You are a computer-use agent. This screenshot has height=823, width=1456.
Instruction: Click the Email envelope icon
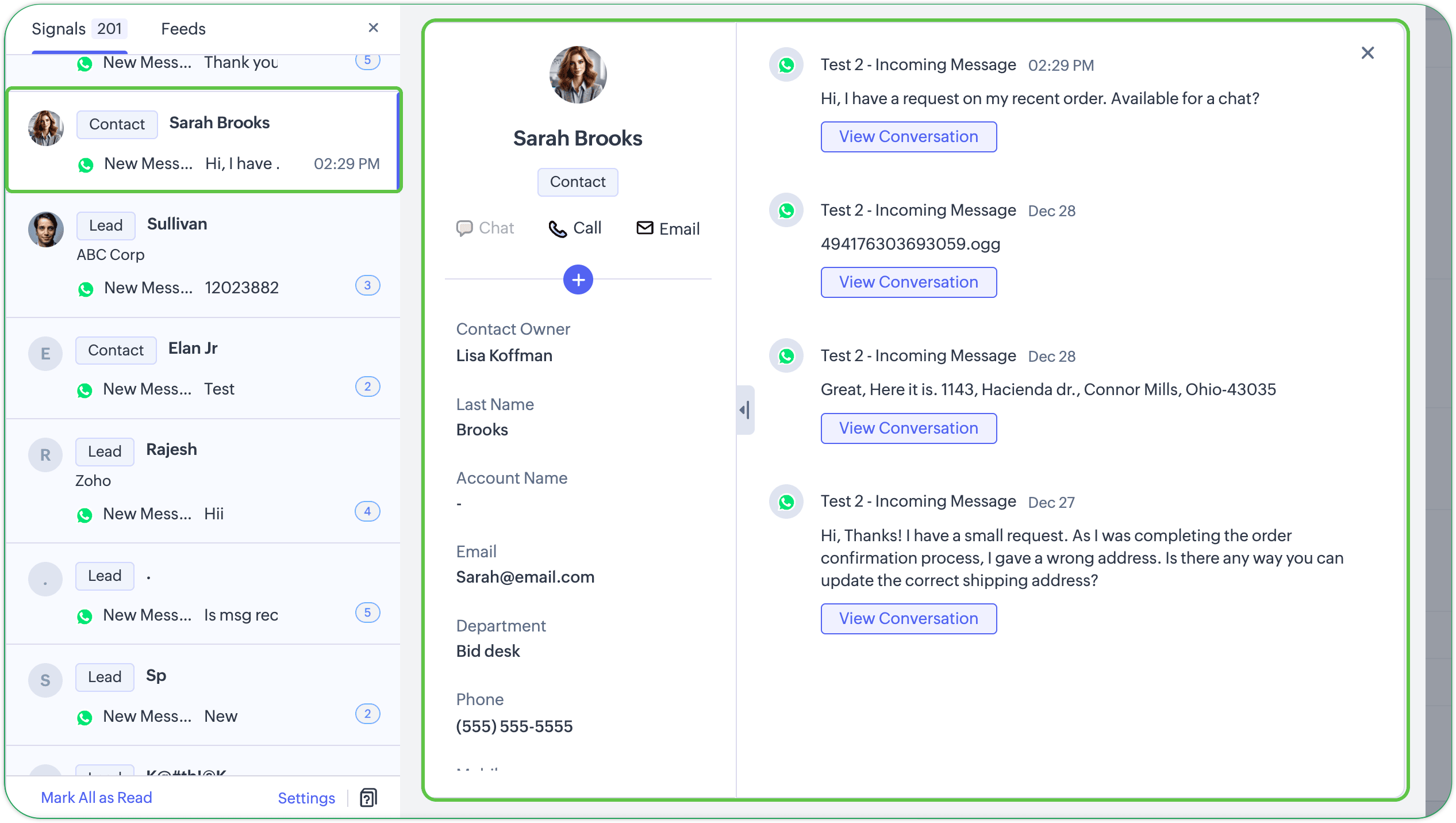pos(644,228)
